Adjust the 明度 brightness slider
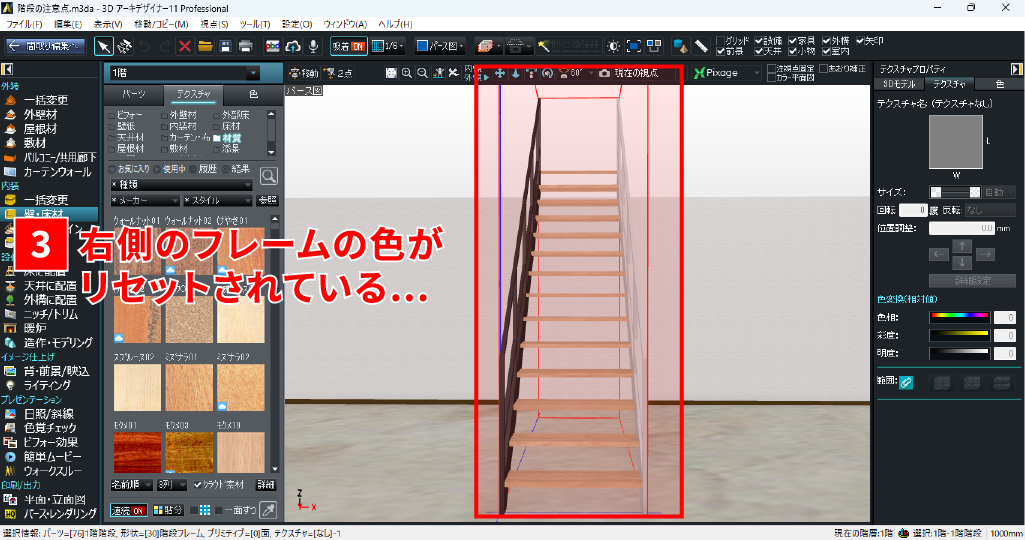 click(x=959, y=353)
